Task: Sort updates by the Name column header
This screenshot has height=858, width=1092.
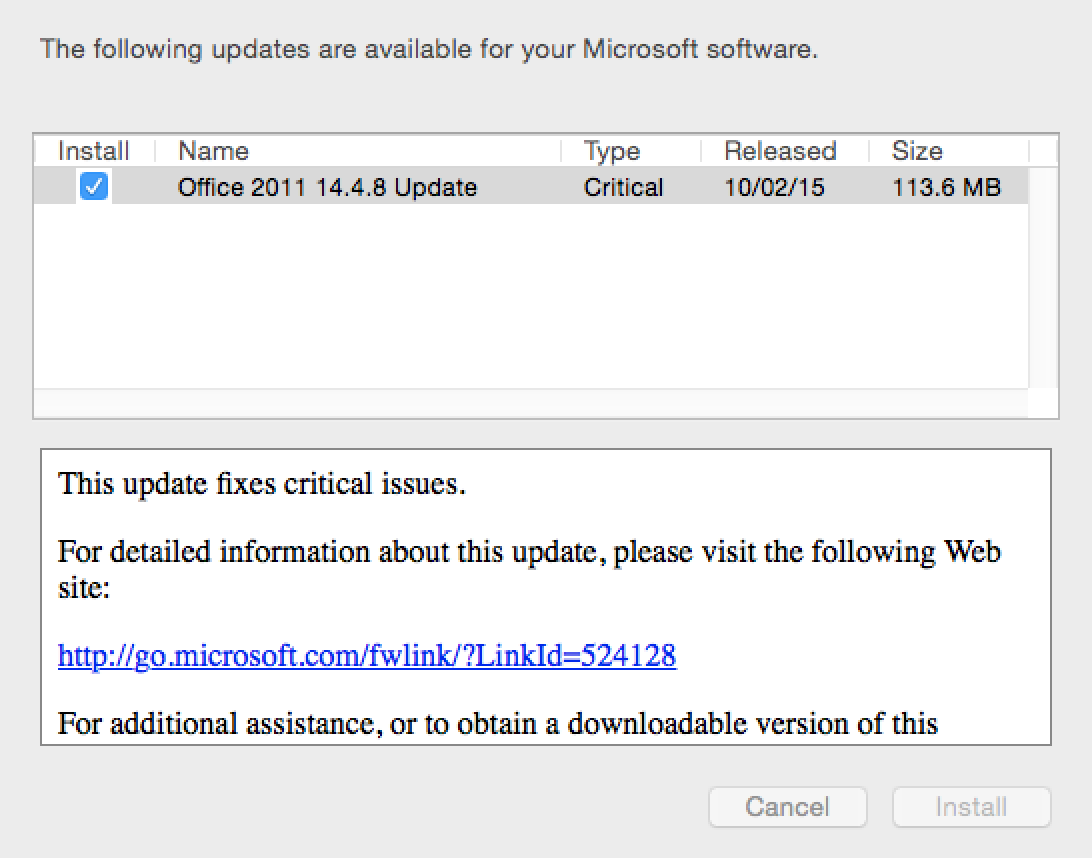Action: (x=213, y=151)
